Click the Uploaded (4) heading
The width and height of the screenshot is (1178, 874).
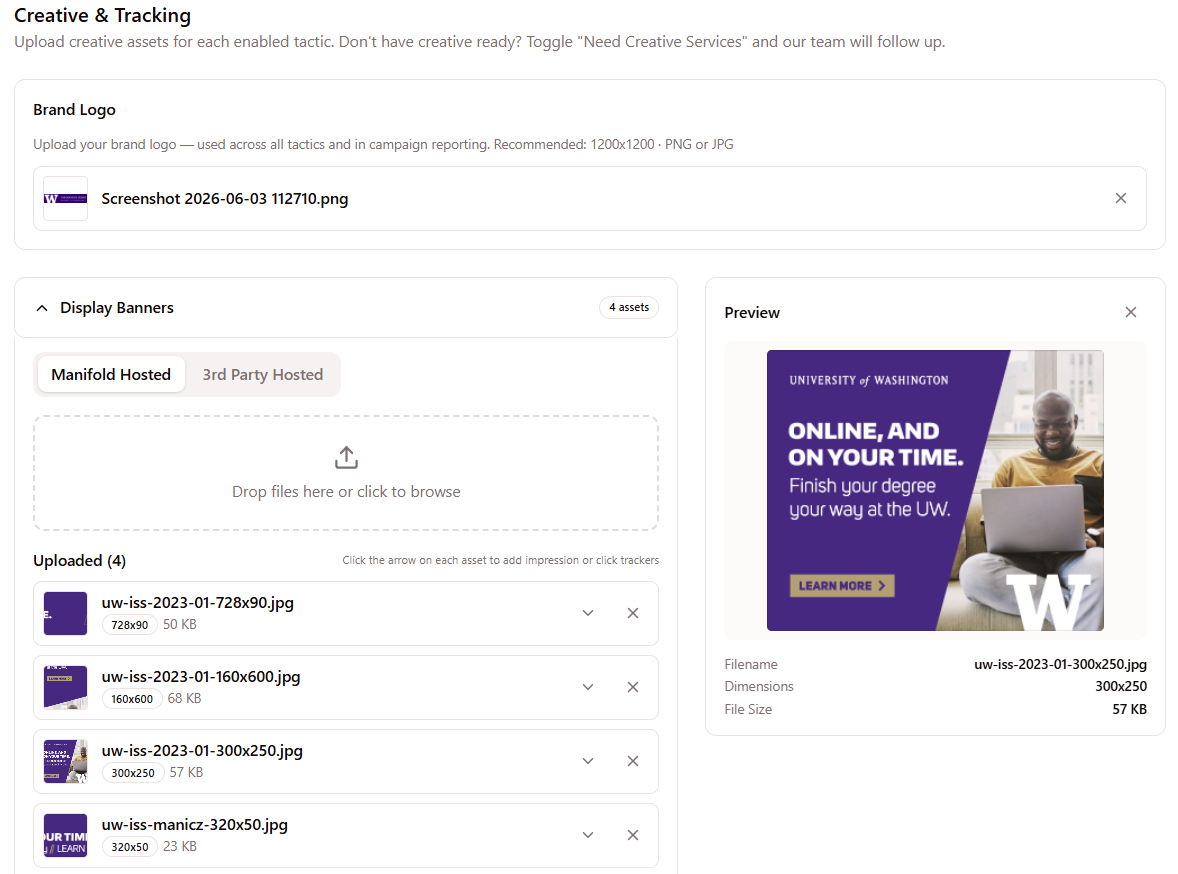coord(80,561)
